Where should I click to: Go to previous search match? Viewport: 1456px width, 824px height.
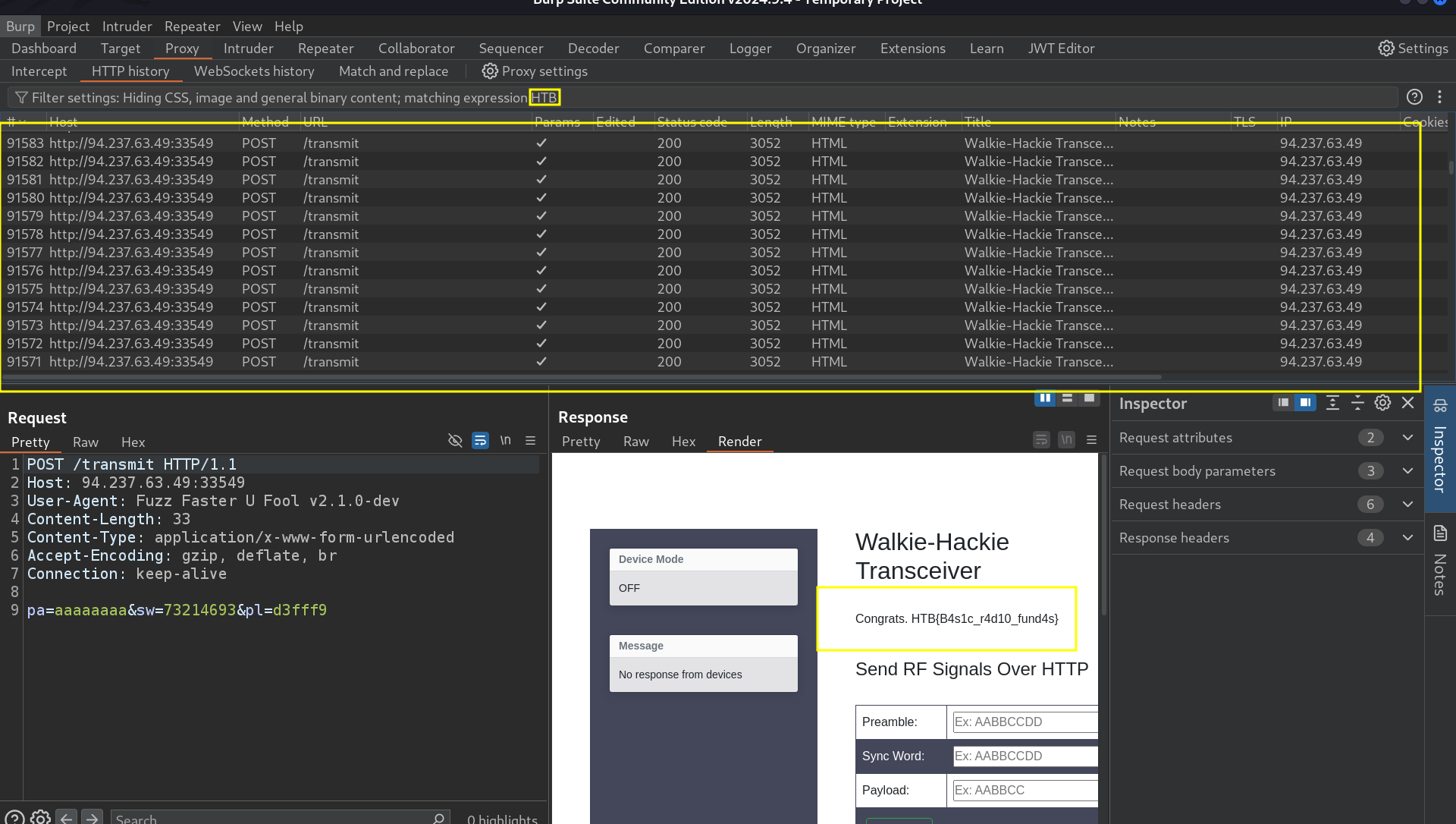(x=67, y=818)
